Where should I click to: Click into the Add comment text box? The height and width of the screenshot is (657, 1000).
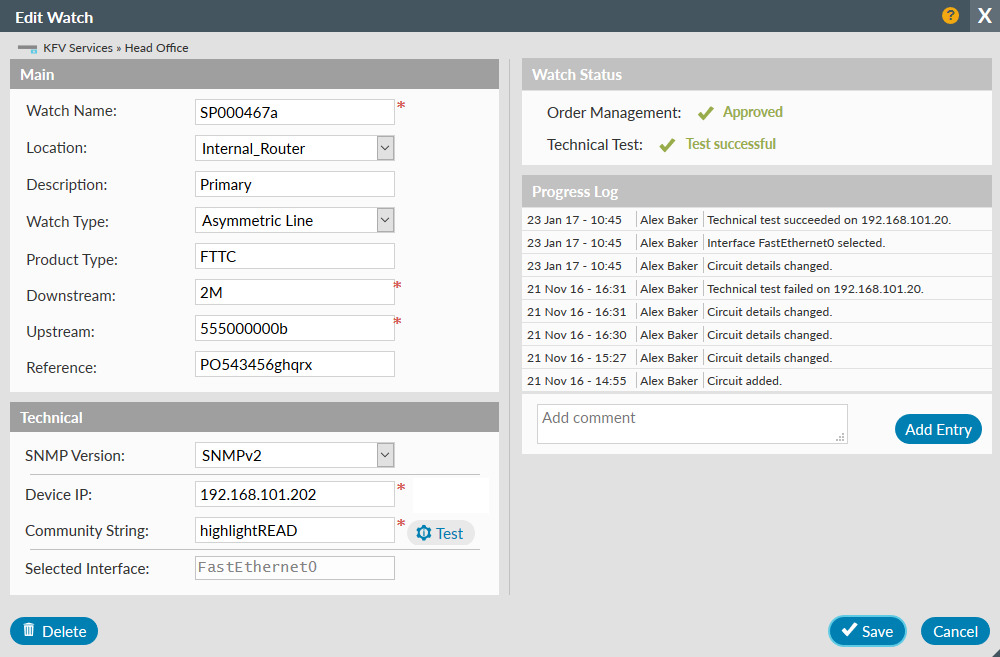tap(691, 423)
